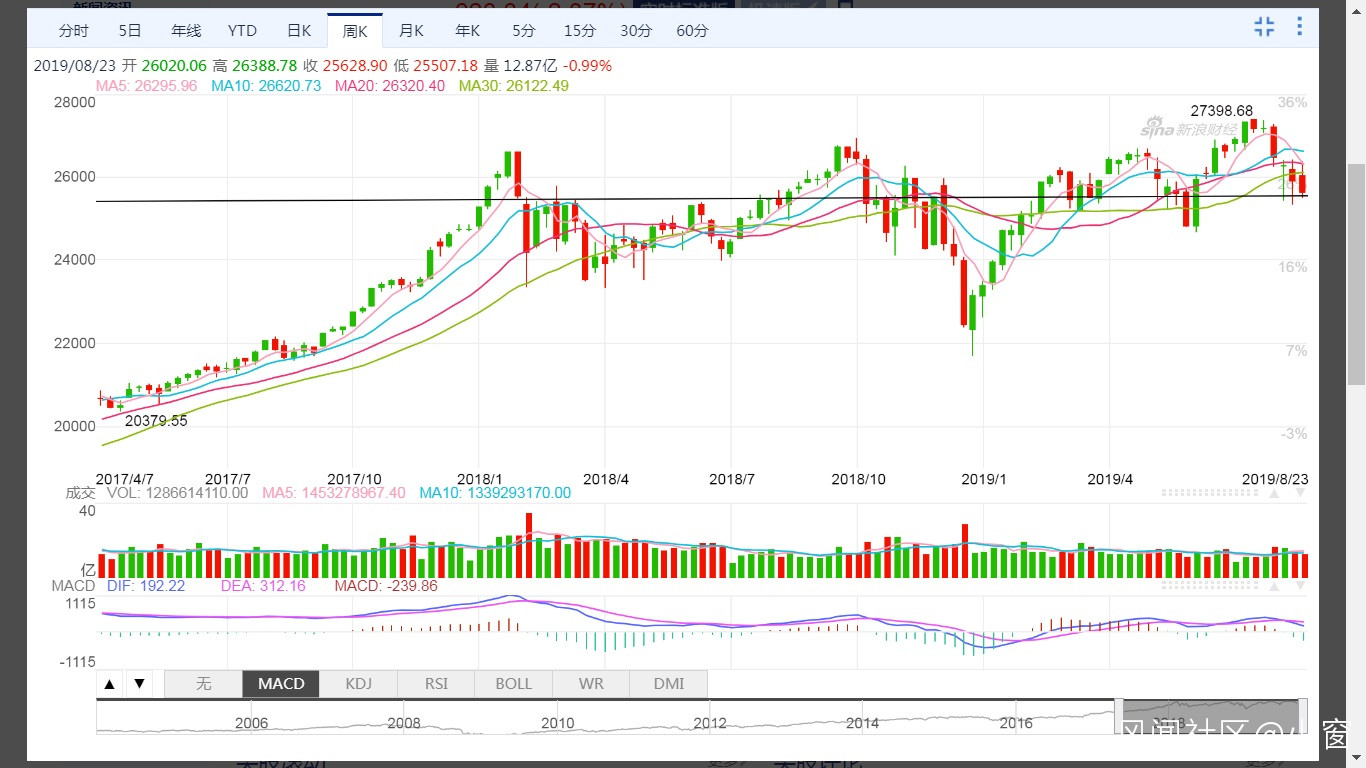Screen dimensions: 1366x768
Task: Open the three-dot more options menu
Action: (1300, 27)
